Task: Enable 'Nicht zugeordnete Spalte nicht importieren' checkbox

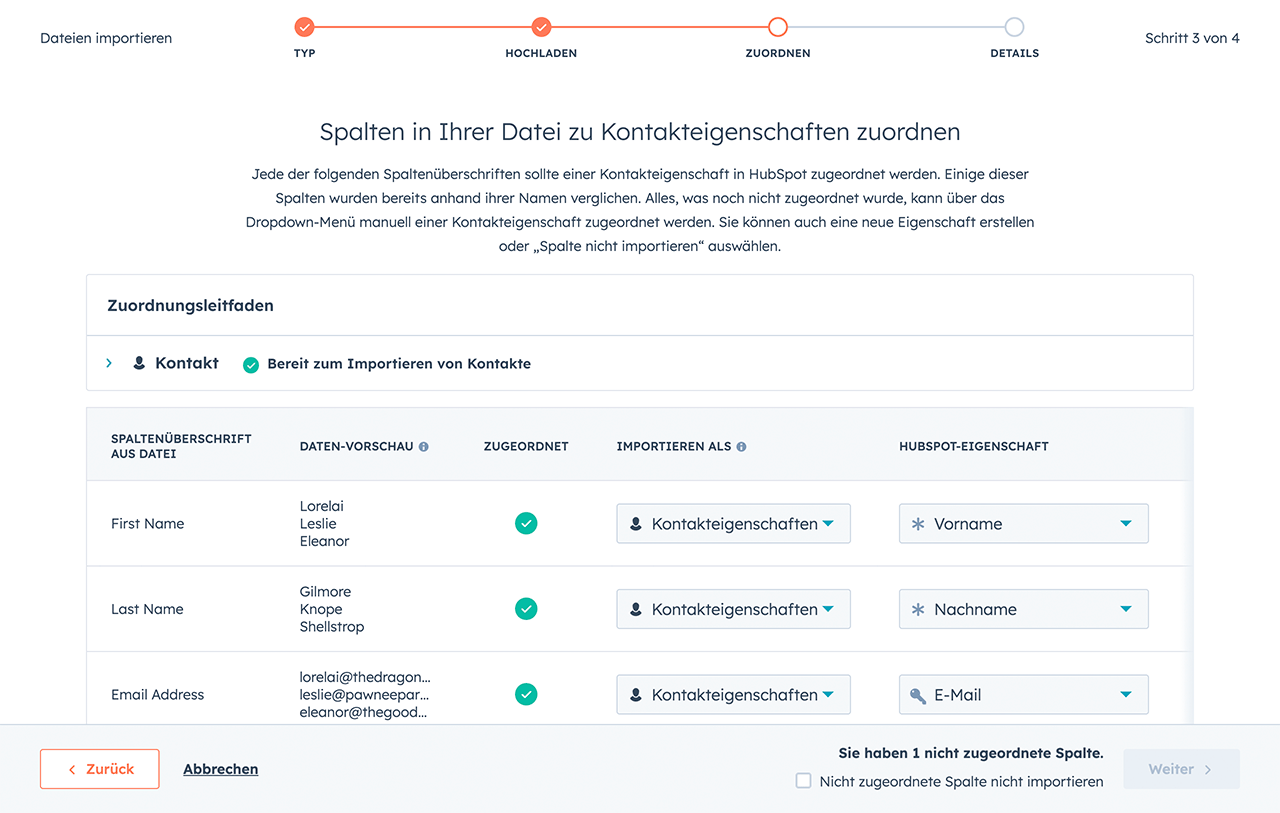Action: pyautogui.click(x=803, y=781)
